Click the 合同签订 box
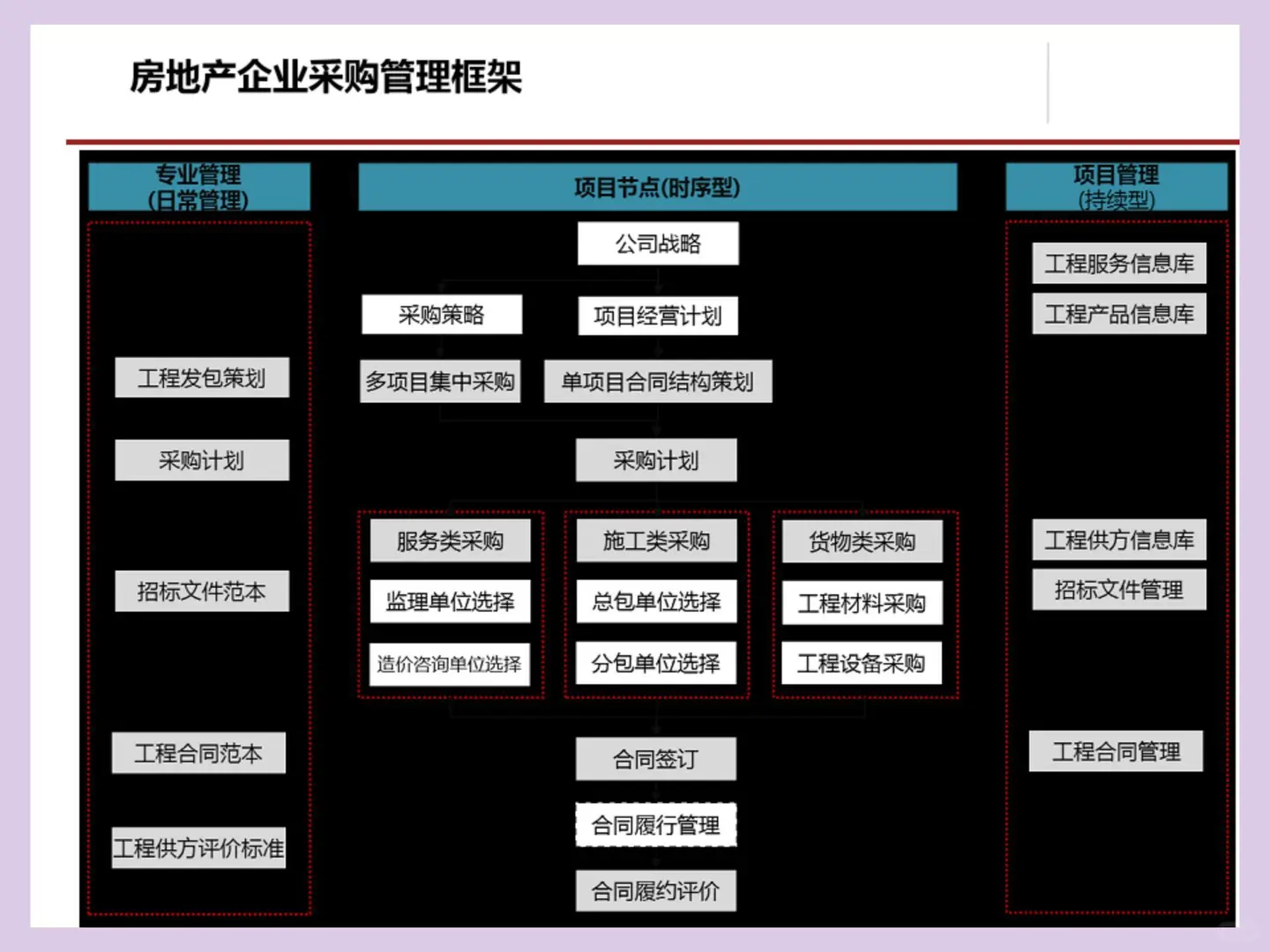This screenshot has height=952, width=1270. [656, 758]
